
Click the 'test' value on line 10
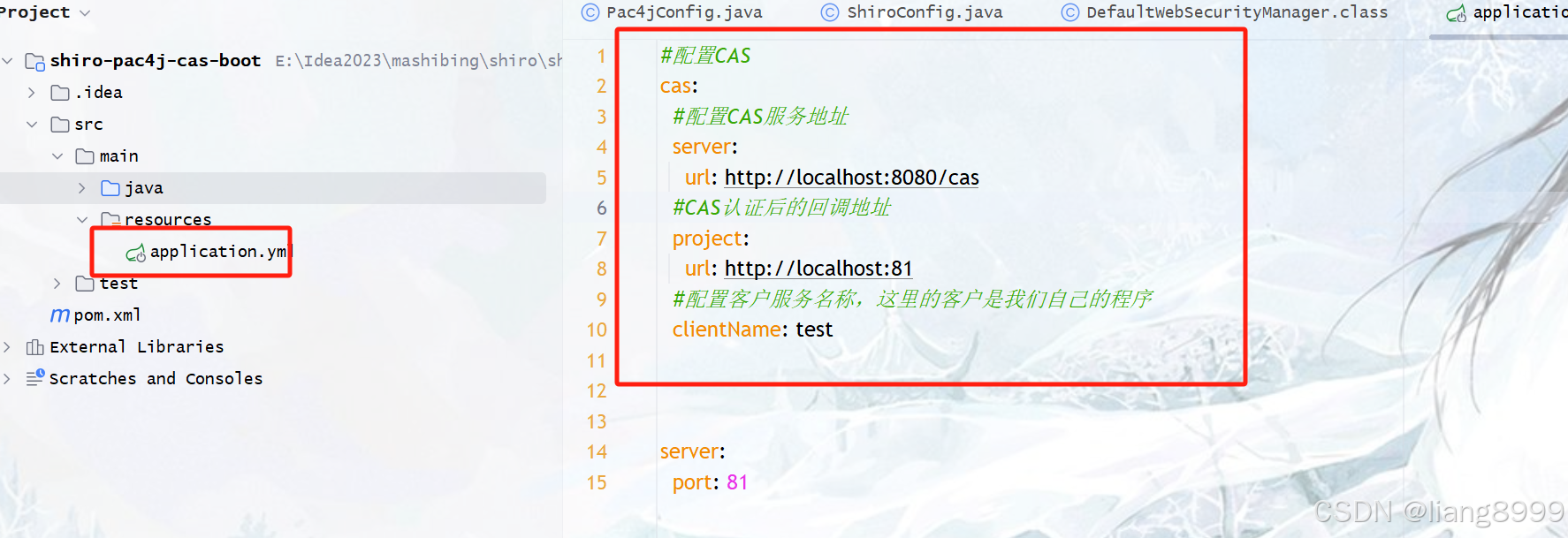814,330
